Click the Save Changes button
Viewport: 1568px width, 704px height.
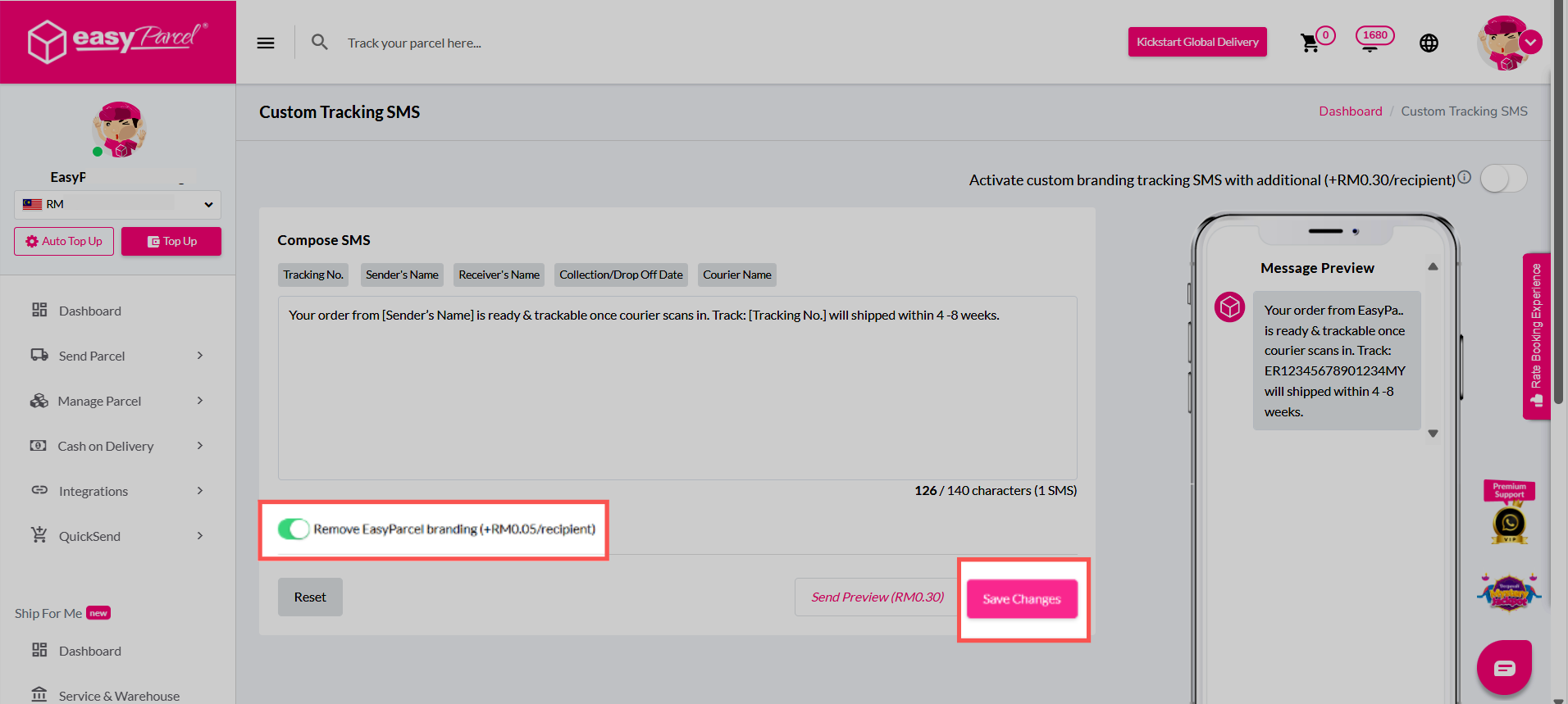(1022, 599)
